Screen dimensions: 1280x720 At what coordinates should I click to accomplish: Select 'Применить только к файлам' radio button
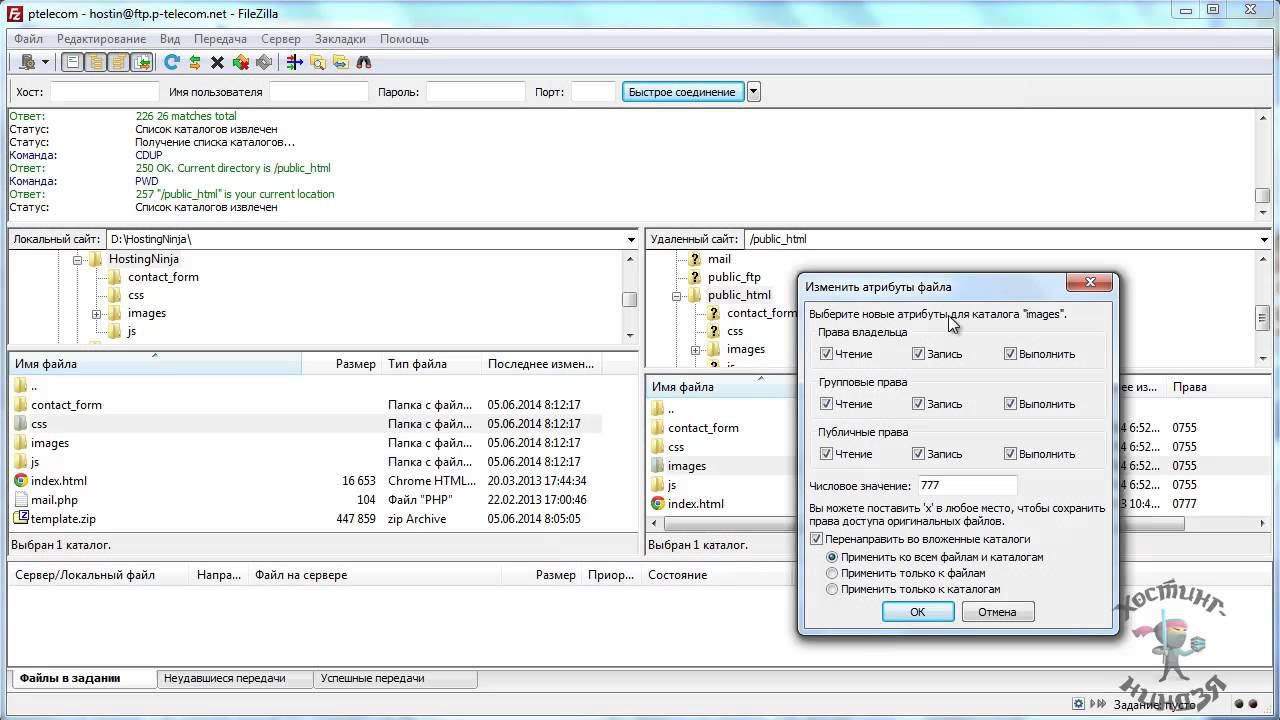[832, 573]
